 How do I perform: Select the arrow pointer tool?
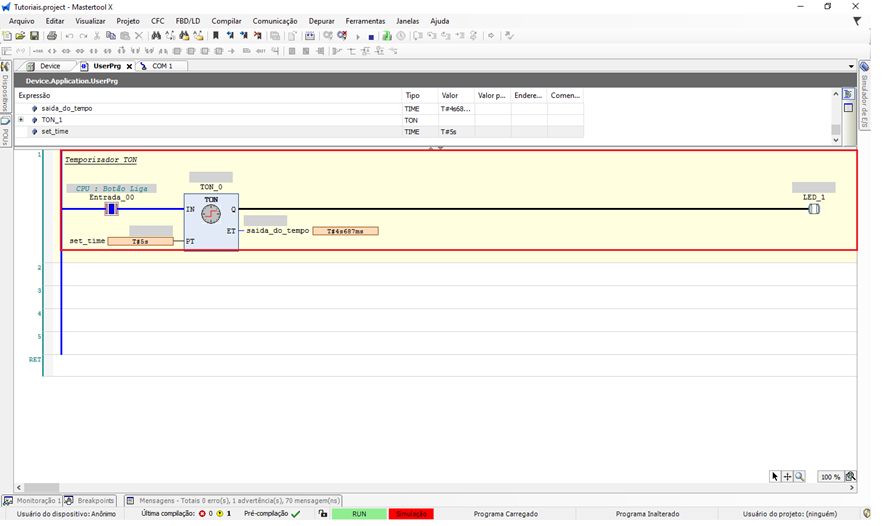(775, 477)
